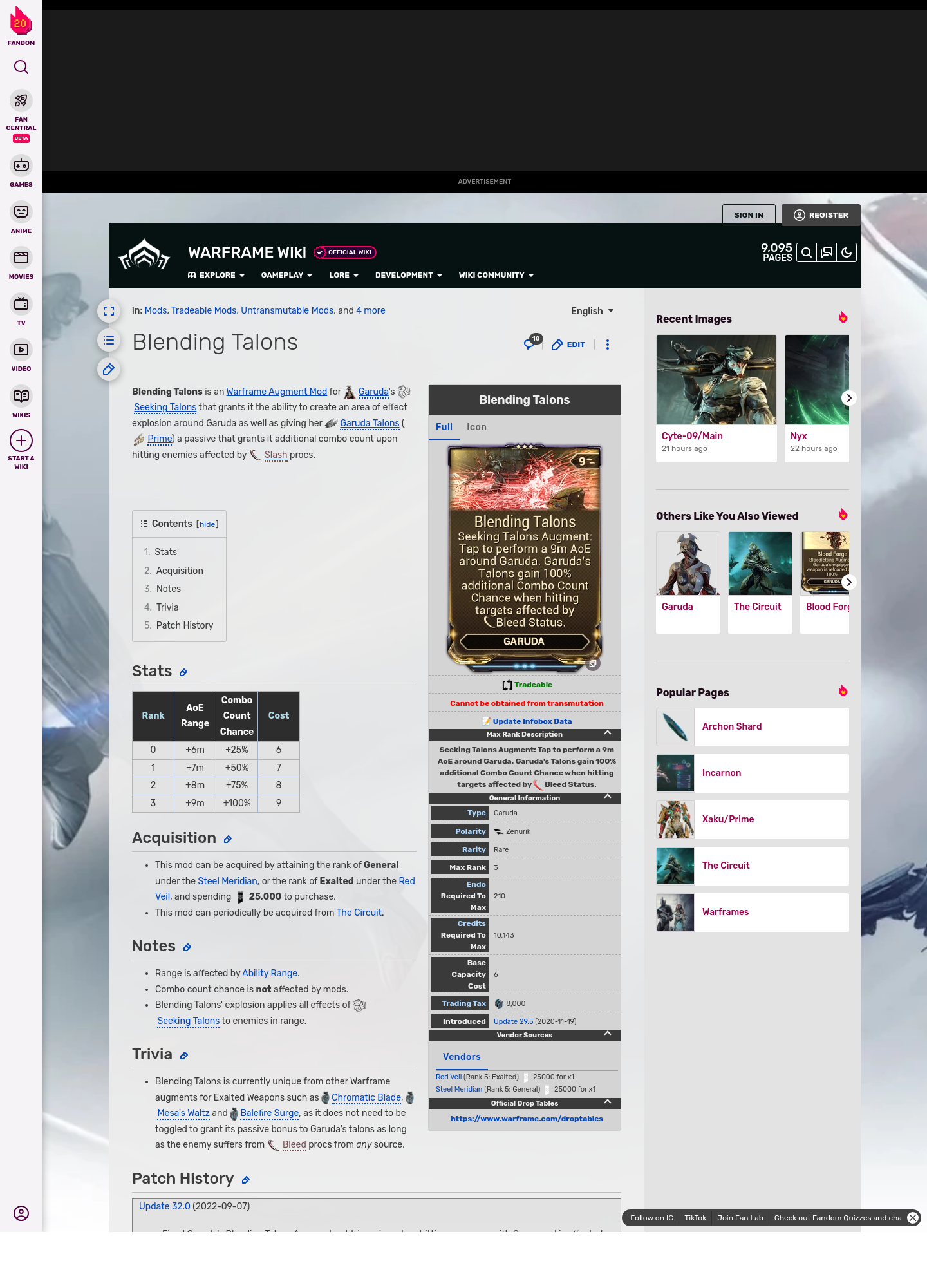Jump to Patch History in Contents
Image resolution: width=927 pixels, height=1288 pixels.
pos(178,625)
